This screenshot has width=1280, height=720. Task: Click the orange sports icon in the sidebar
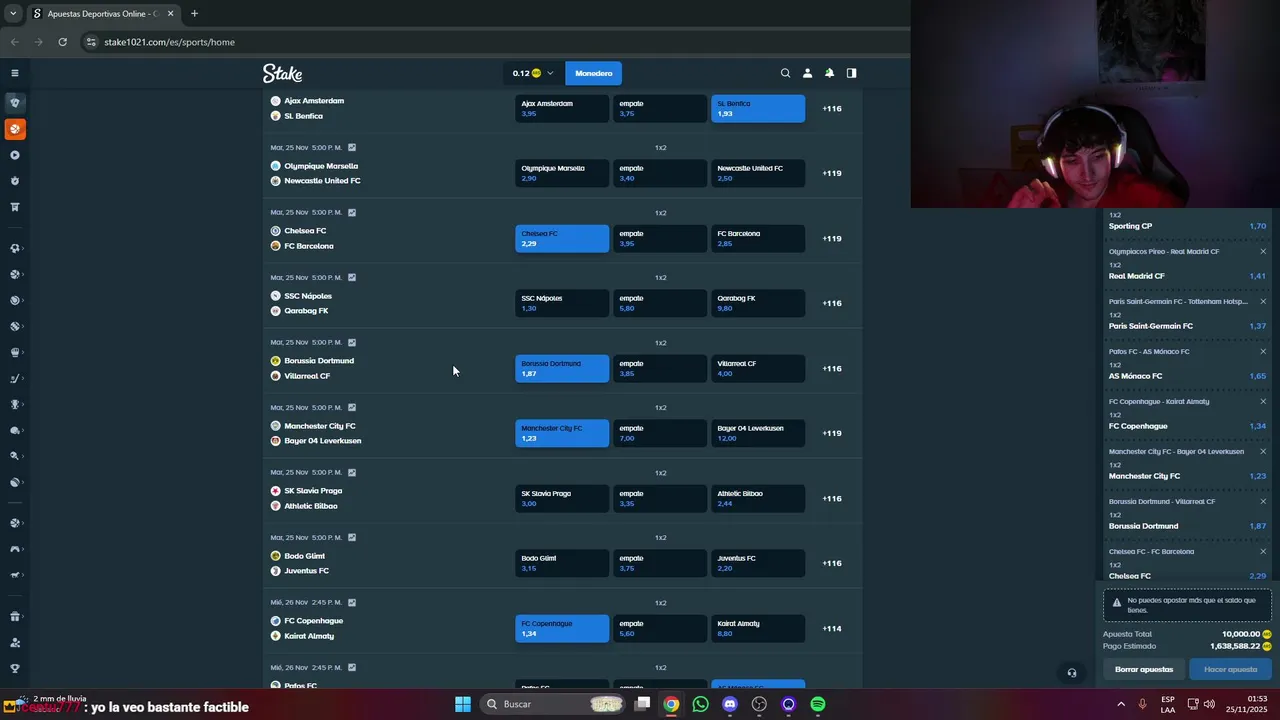[14, 129]
